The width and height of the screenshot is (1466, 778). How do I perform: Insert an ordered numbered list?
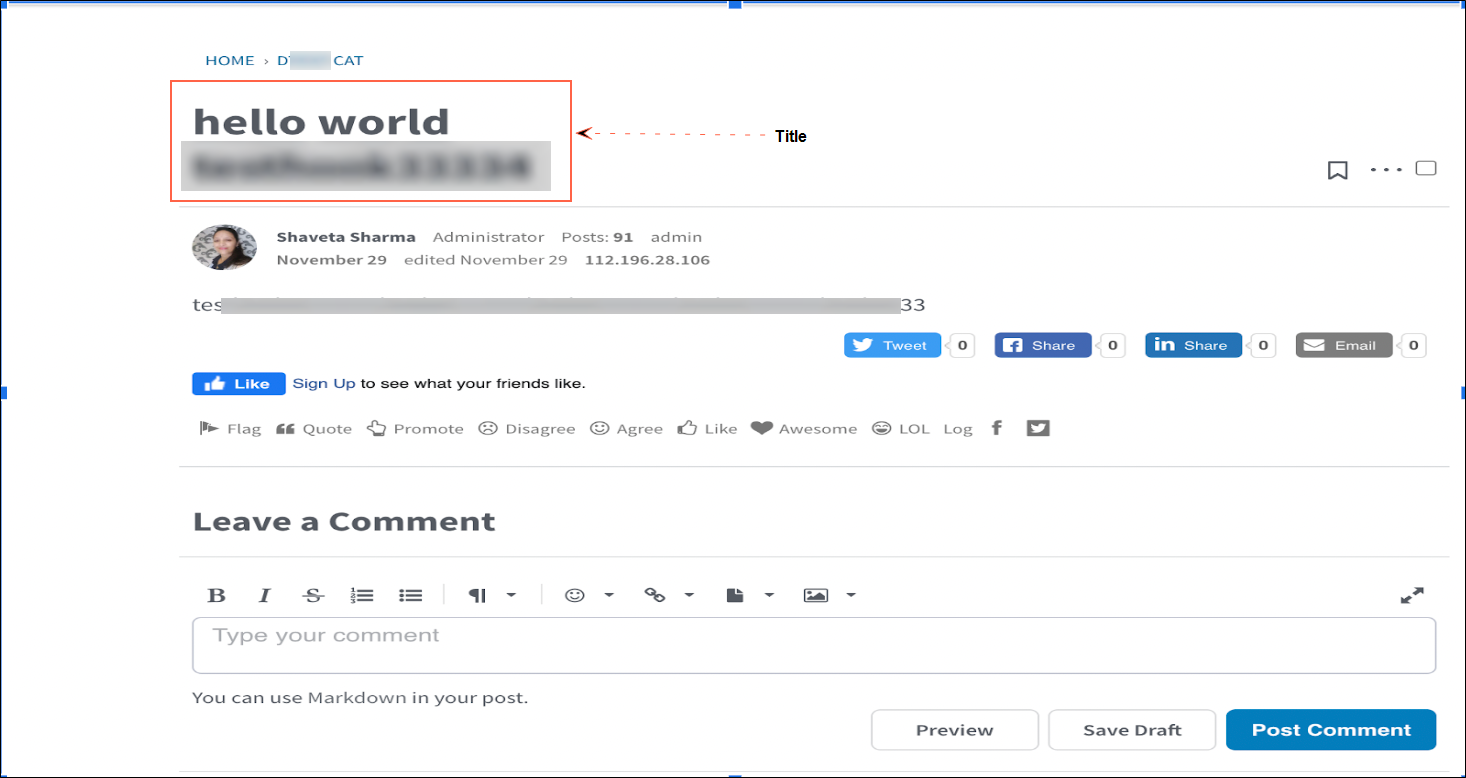[x=362, y=595]
